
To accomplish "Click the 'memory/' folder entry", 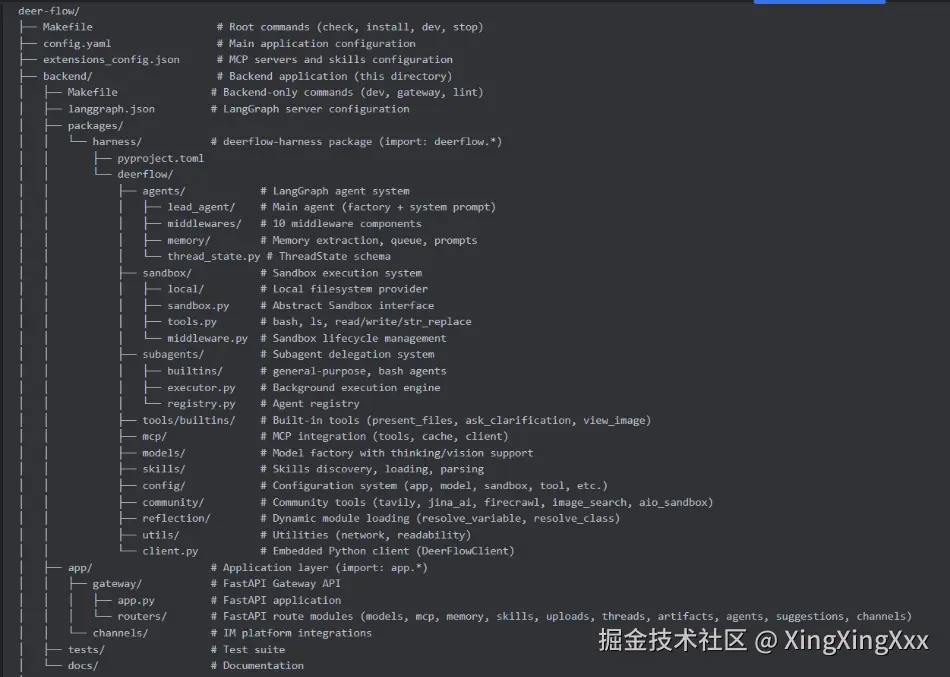I will (188, 240).
